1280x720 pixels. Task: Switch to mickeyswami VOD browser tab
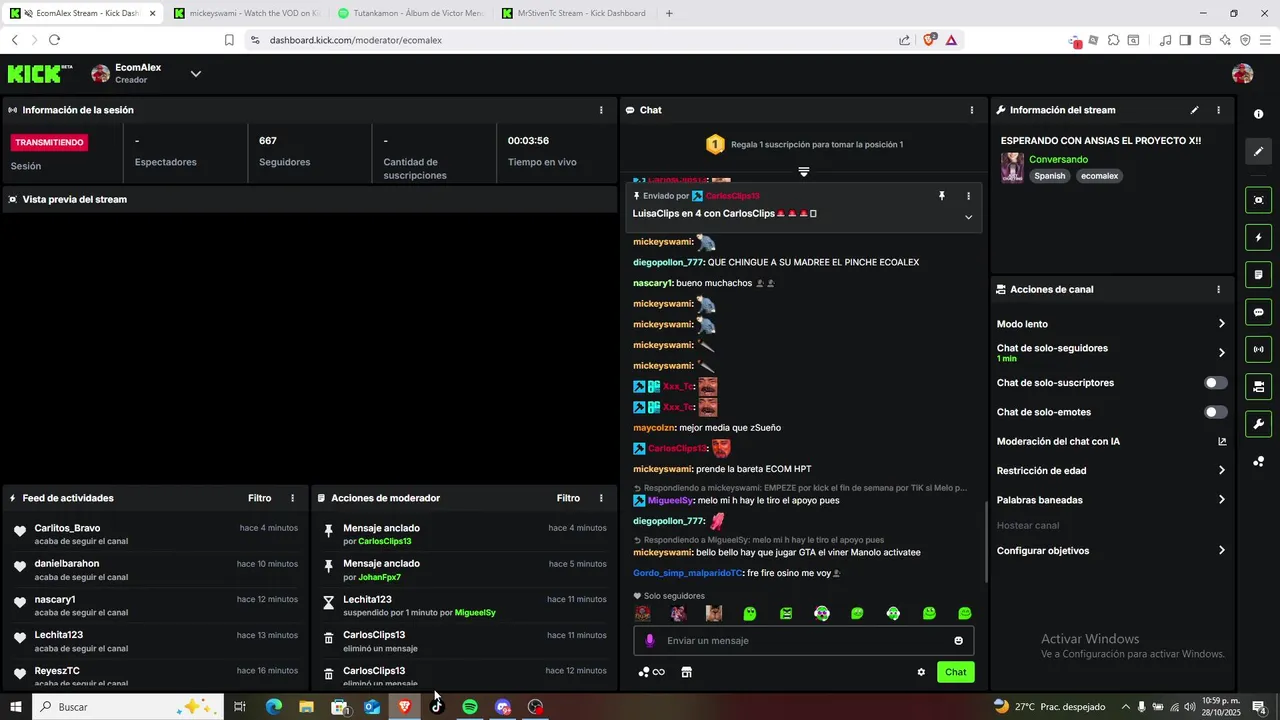tap(245, 13)
